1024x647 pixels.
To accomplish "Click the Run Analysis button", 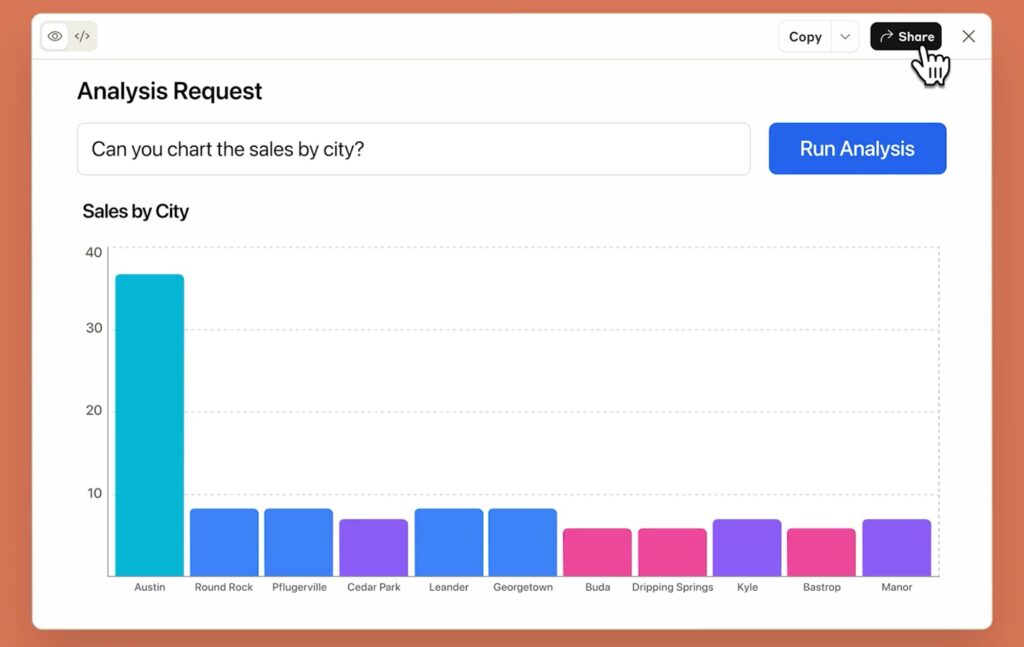I will coord(857,149).
